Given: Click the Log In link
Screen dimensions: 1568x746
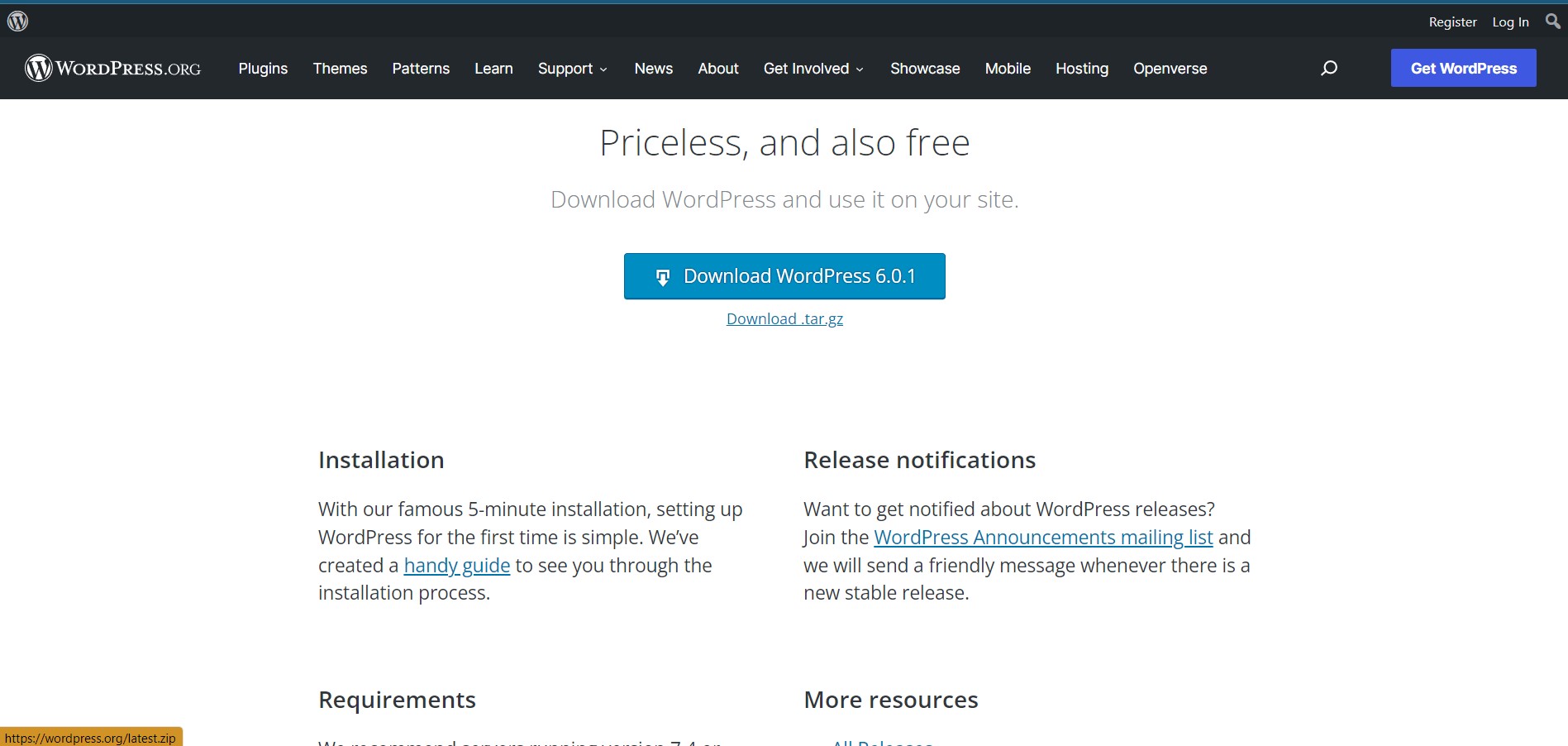Looking at the screenshot, I should pyautogui.click(x=1510, y=22).
